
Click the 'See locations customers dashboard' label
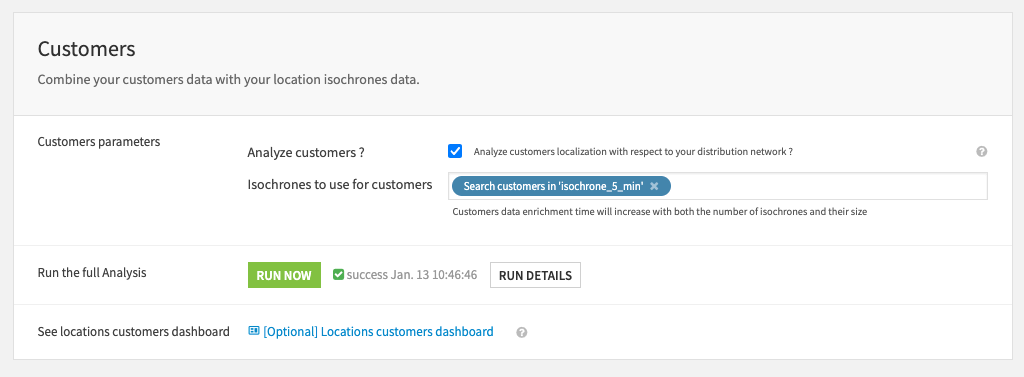coord(134,331)
